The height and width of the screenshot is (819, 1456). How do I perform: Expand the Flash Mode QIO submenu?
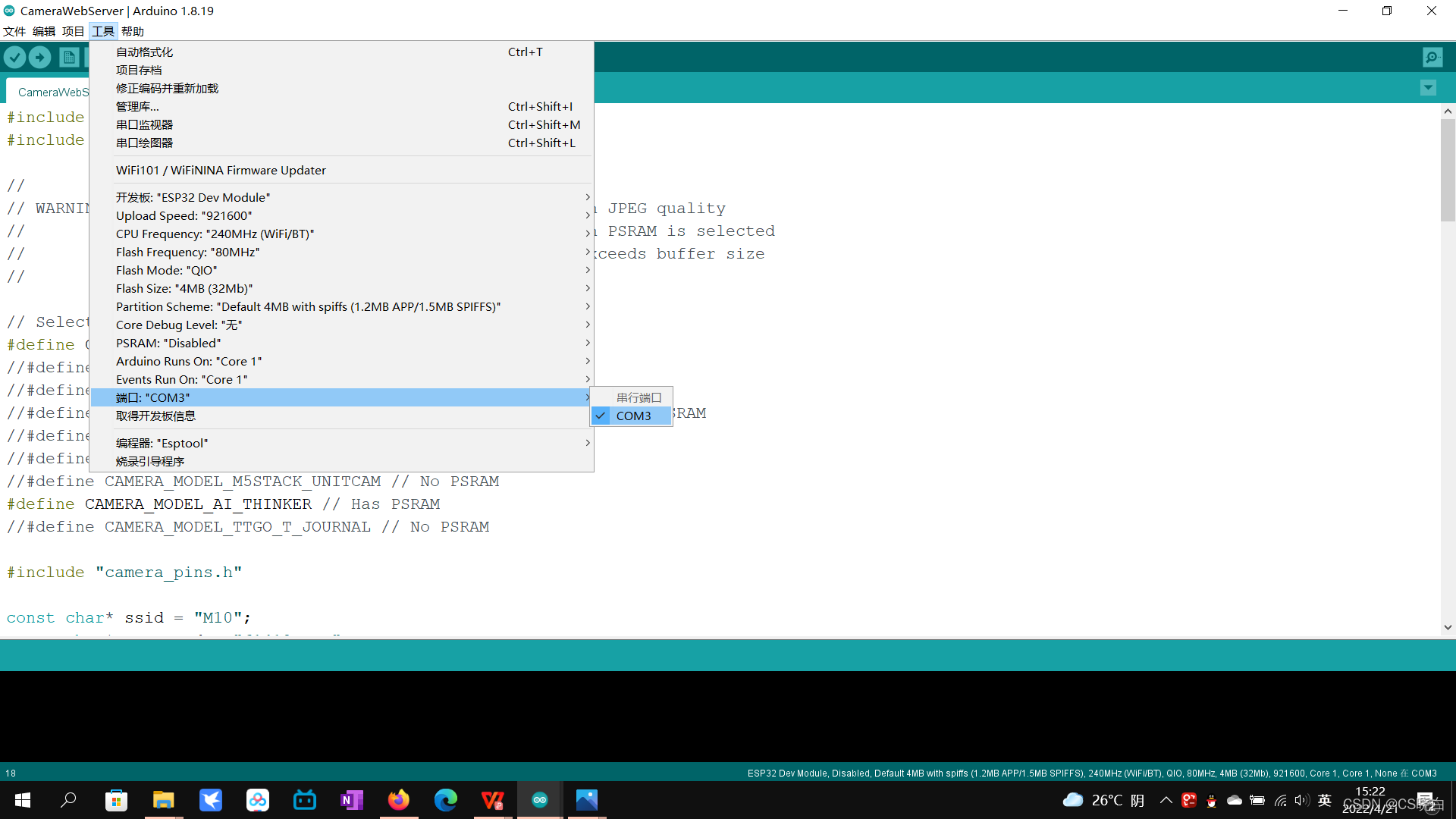pyautogui.click(x=341, y=270)
